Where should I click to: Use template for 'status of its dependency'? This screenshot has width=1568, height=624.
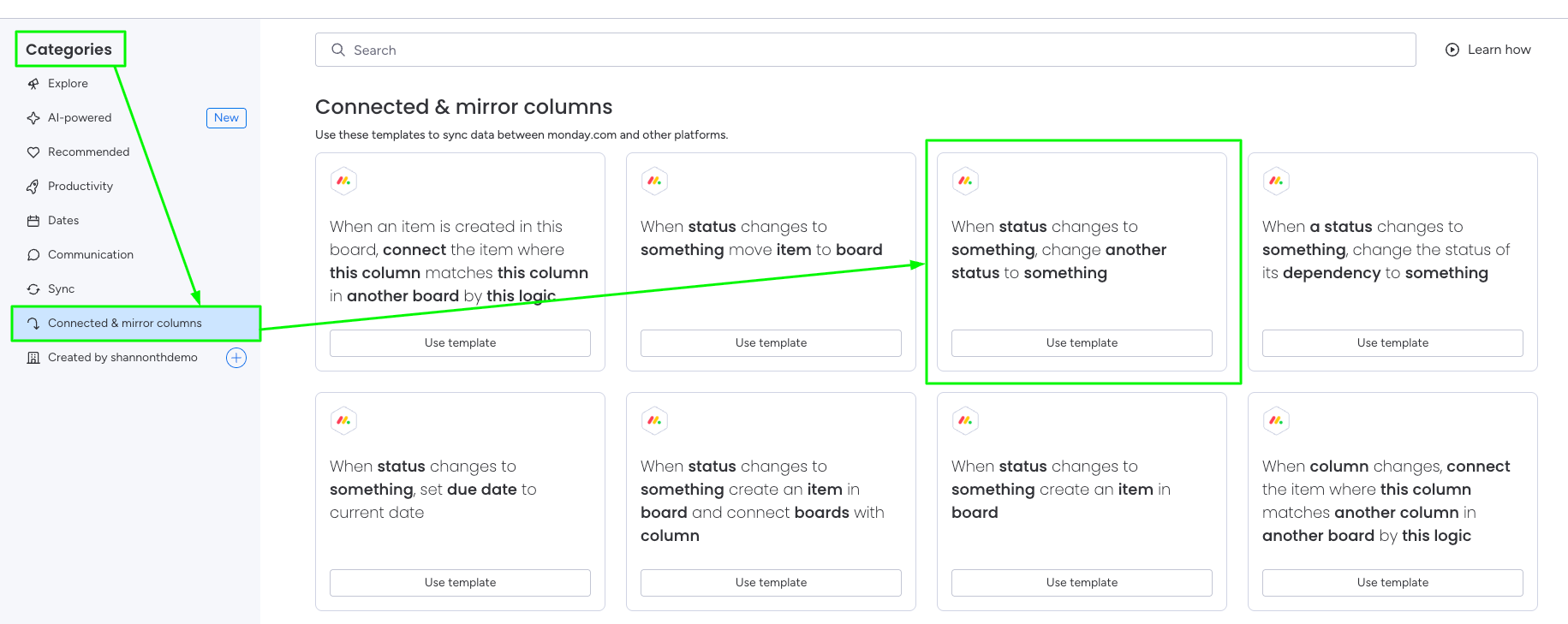pos(1392,343)
